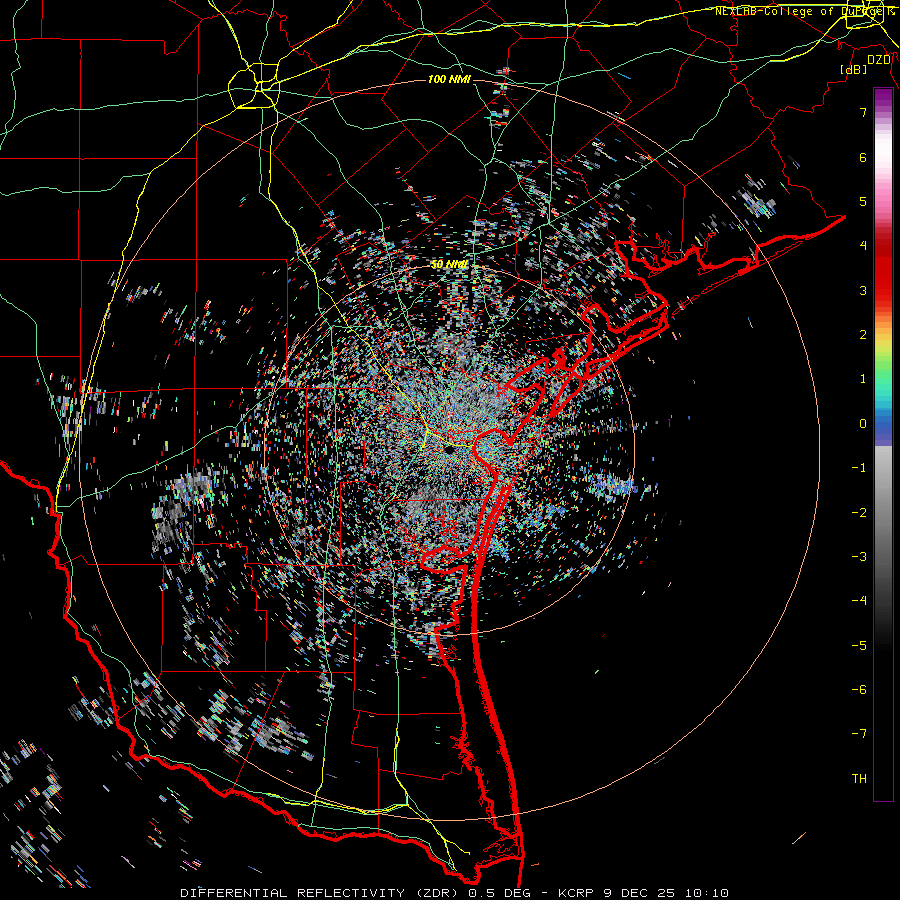
Task: Click the '-5' value on the color scale
Action: tap(859, 646)
